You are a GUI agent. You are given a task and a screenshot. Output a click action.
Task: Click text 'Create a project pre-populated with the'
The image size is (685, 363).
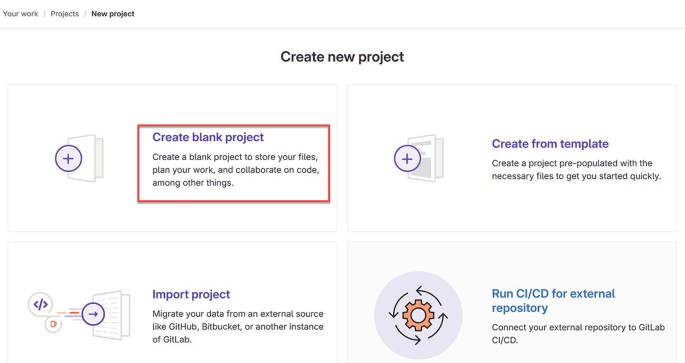click(x=572, y=163)
